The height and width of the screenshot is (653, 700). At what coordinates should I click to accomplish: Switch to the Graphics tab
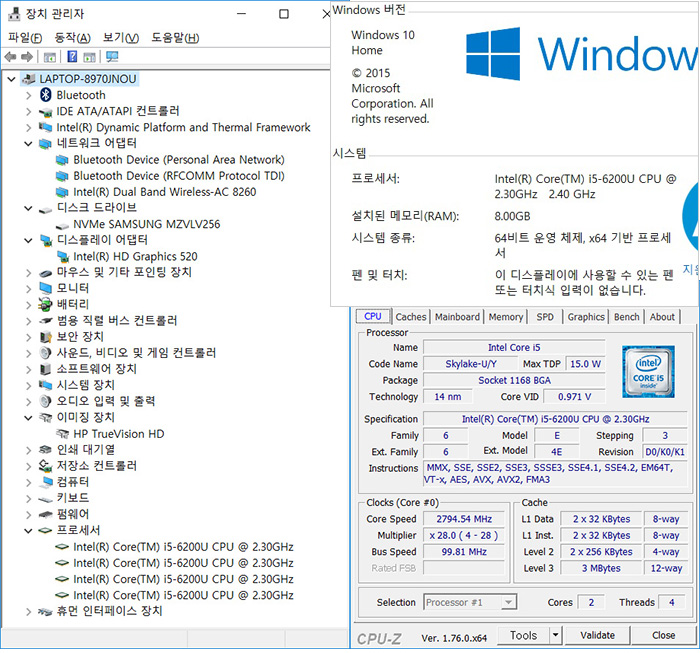coord(586,317)
